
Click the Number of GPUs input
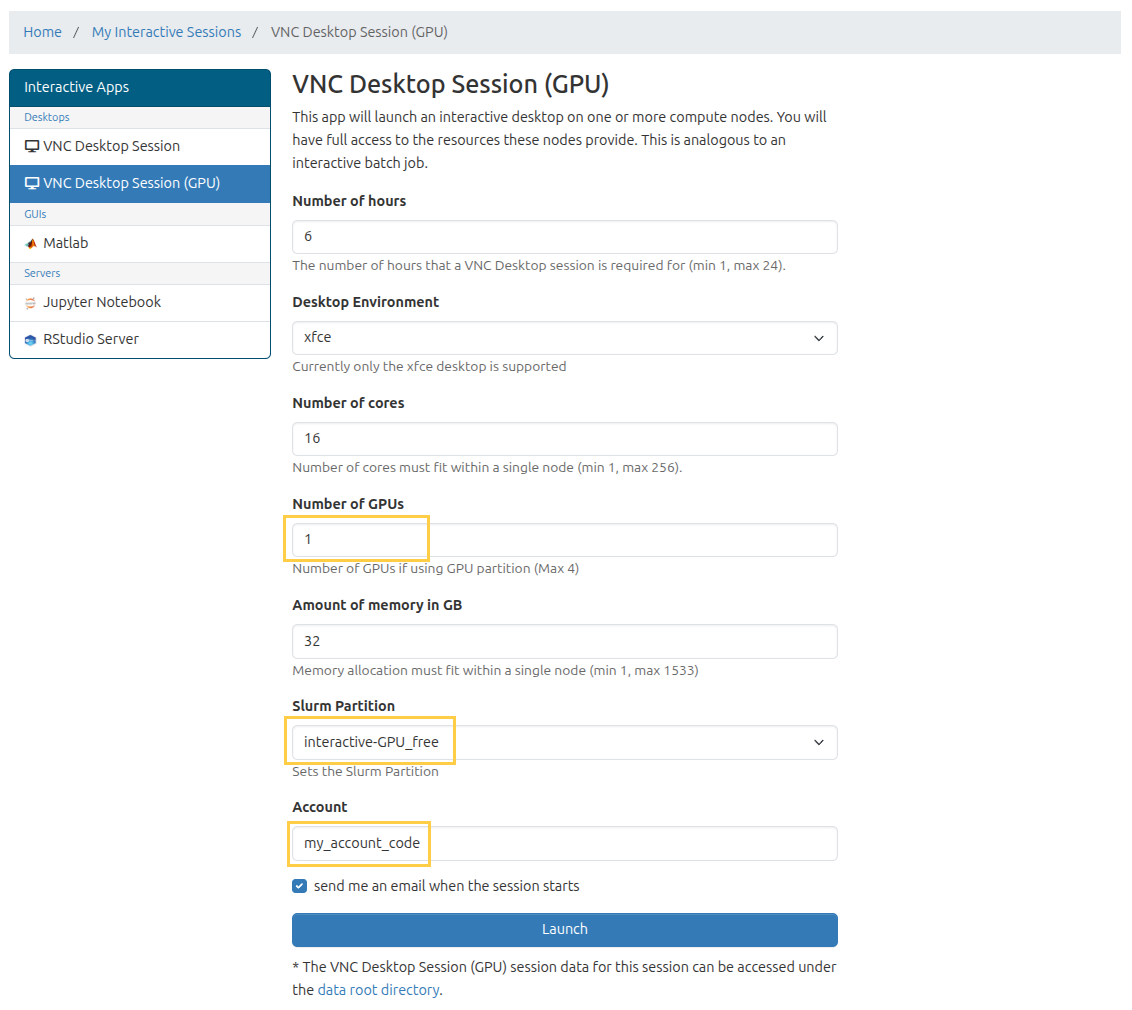(x=564, y=540)
